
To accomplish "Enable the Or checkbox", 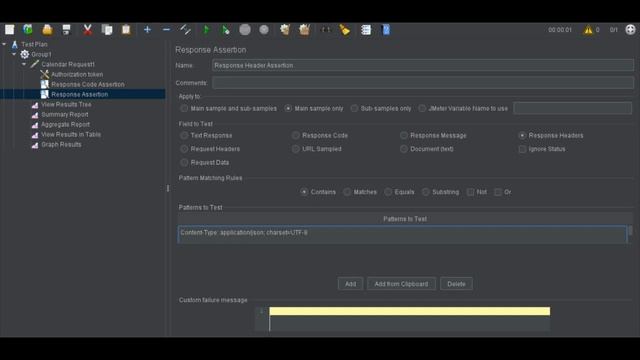I will tap(498, 192).
